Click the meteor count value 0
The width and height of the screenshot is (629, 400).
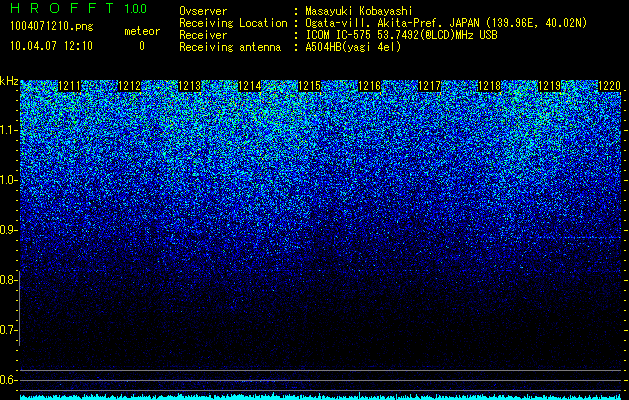[x=142, y=46]
